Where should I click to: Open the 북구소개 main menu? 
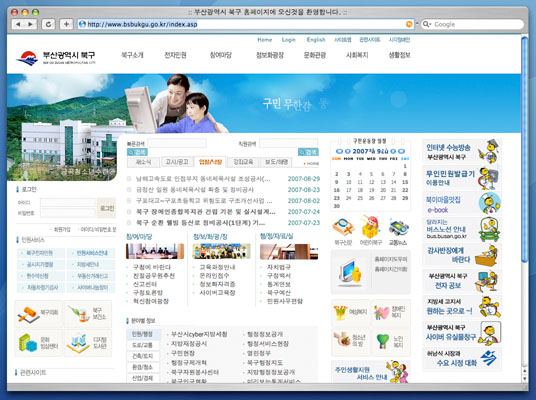click(x=132, y=55)
